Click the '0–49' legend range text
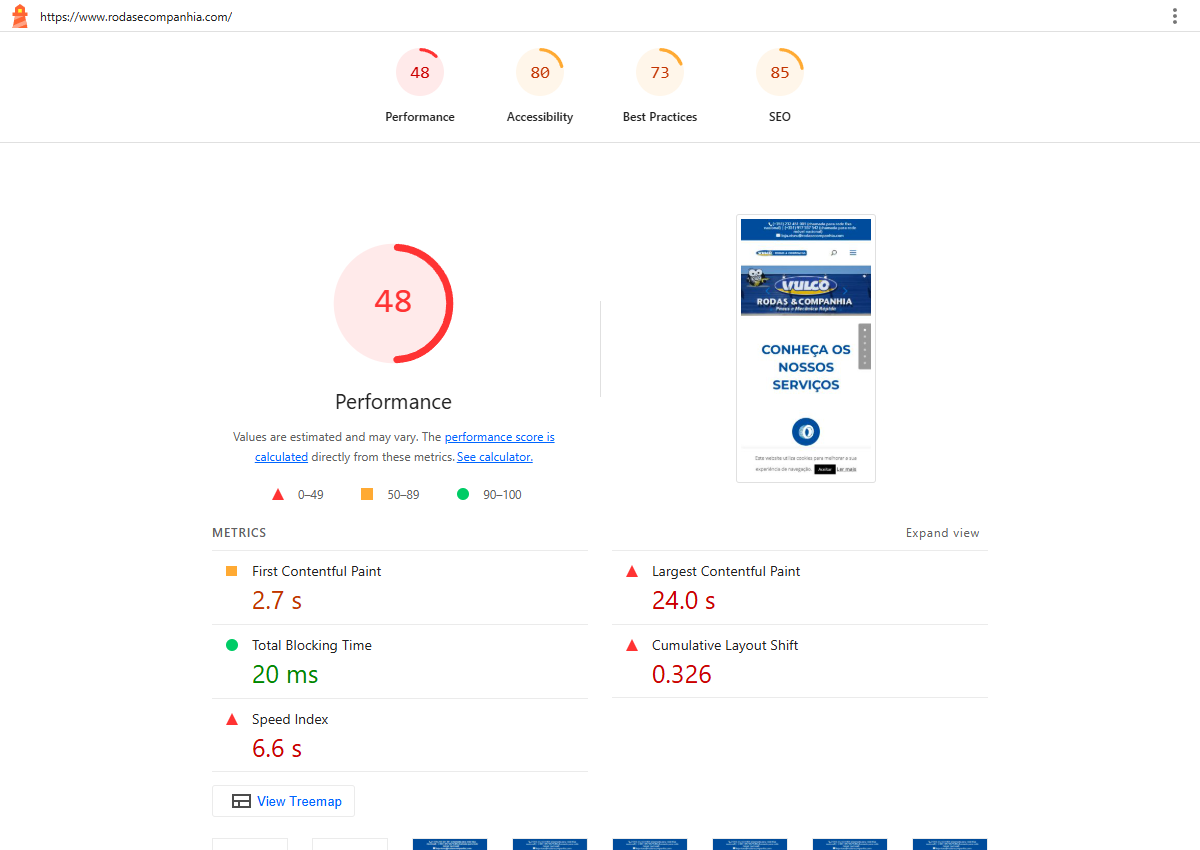Screen dimensions: 1200x850 click(311, 494)
